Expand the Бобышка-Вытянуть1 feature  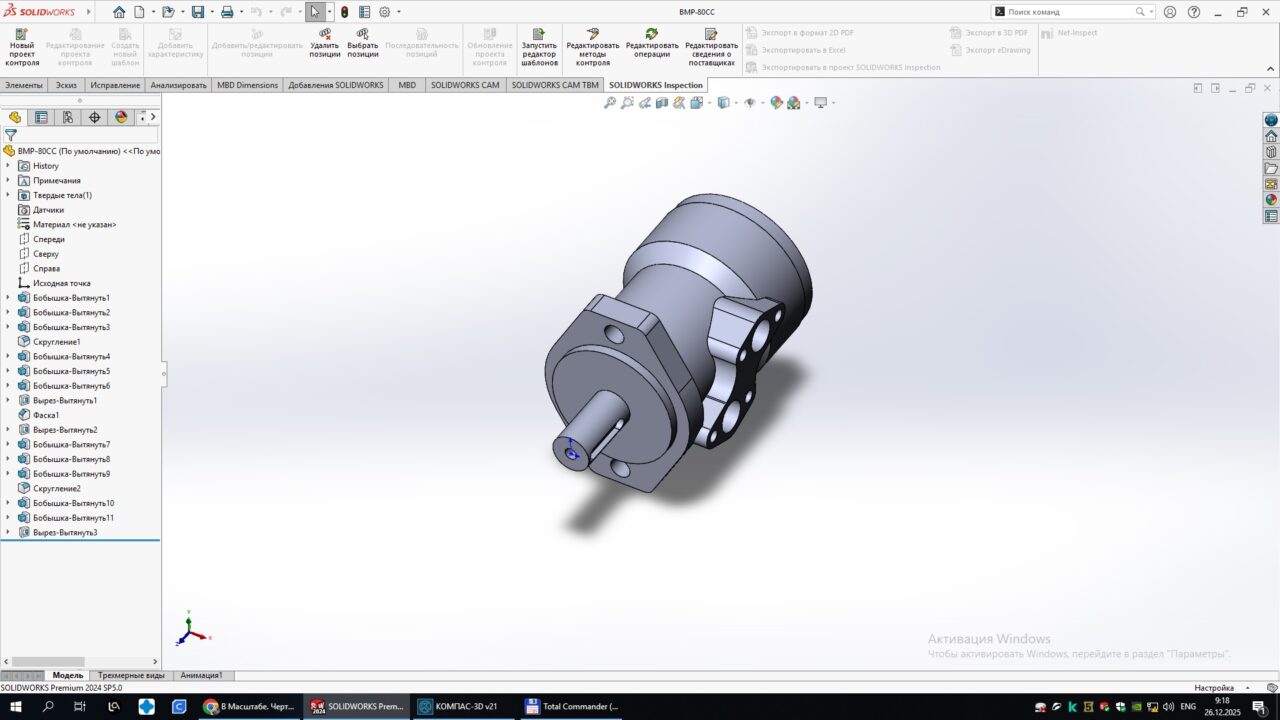click(8, 298)
